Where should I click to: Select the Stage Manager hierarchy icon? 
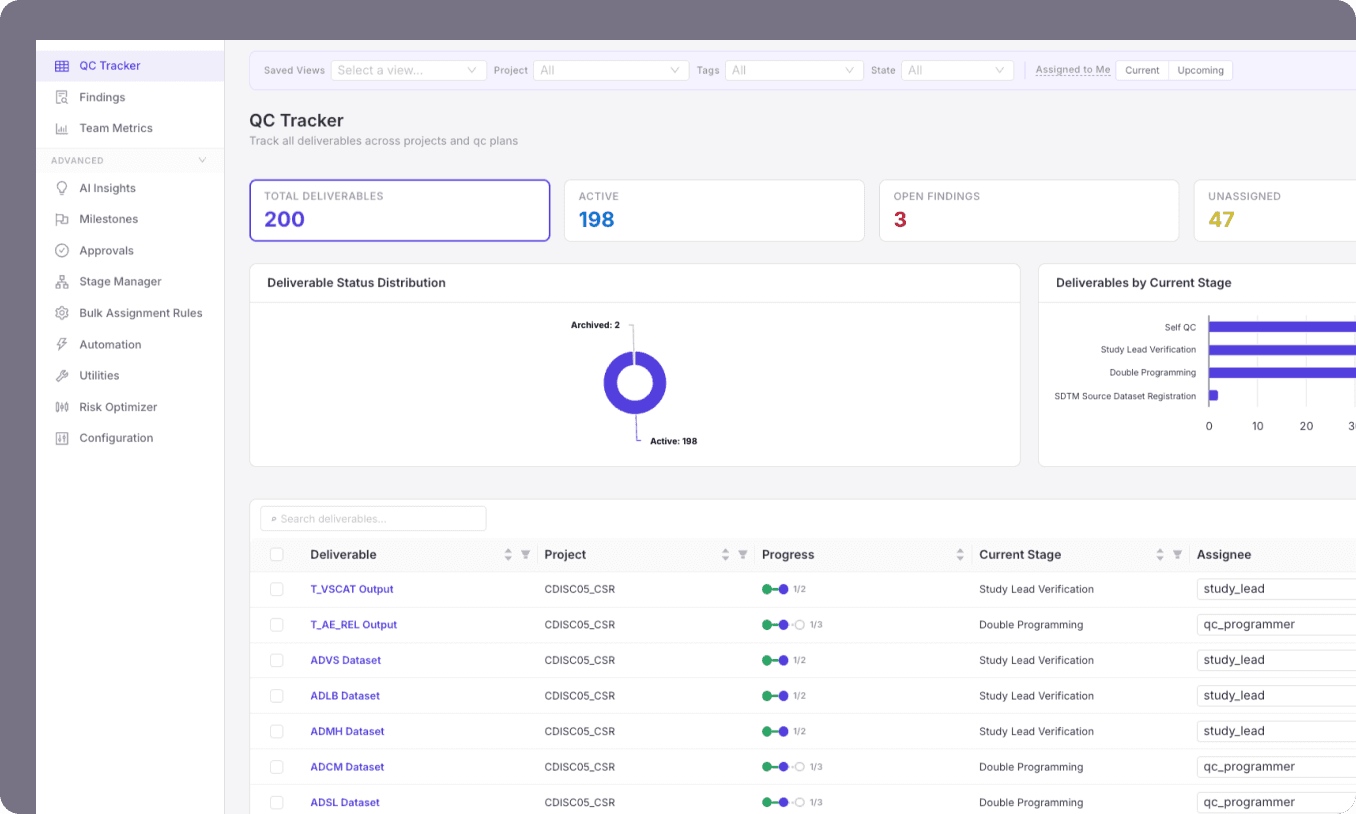pos(62,282)
